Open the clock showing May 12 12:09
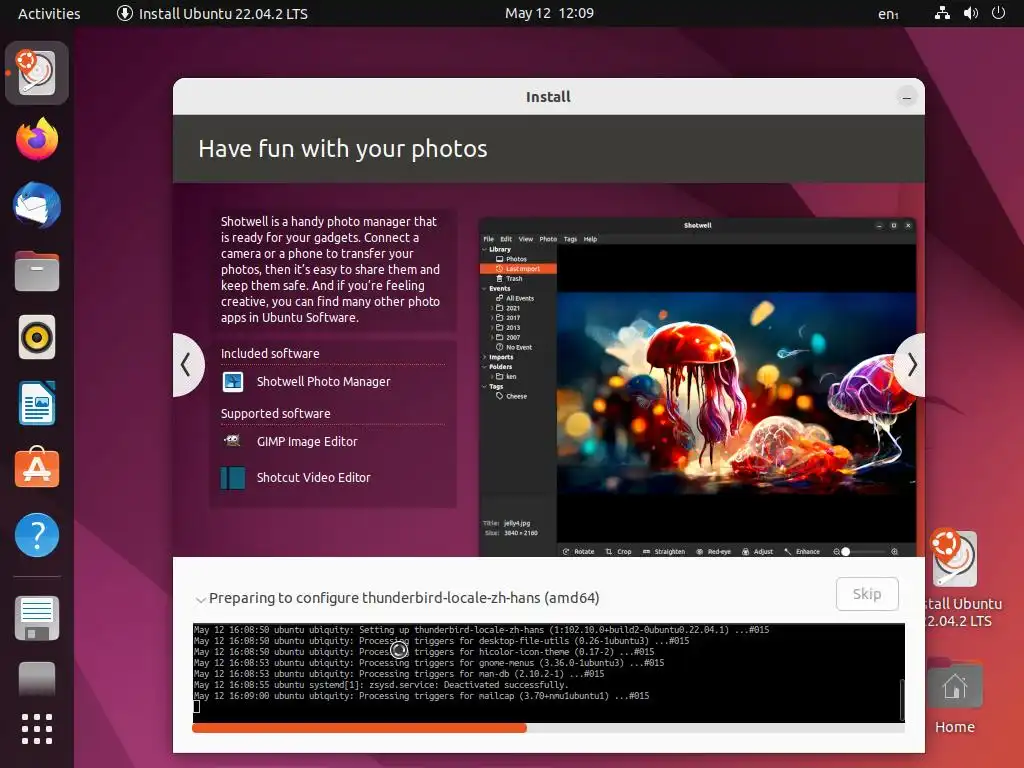This screenshot has height=768, width=1024. 549,14
